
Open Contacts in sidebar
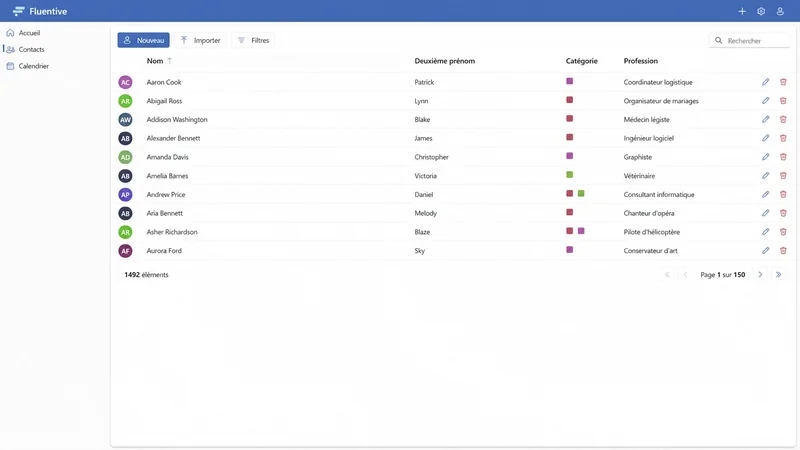click(x=26, y=49)
